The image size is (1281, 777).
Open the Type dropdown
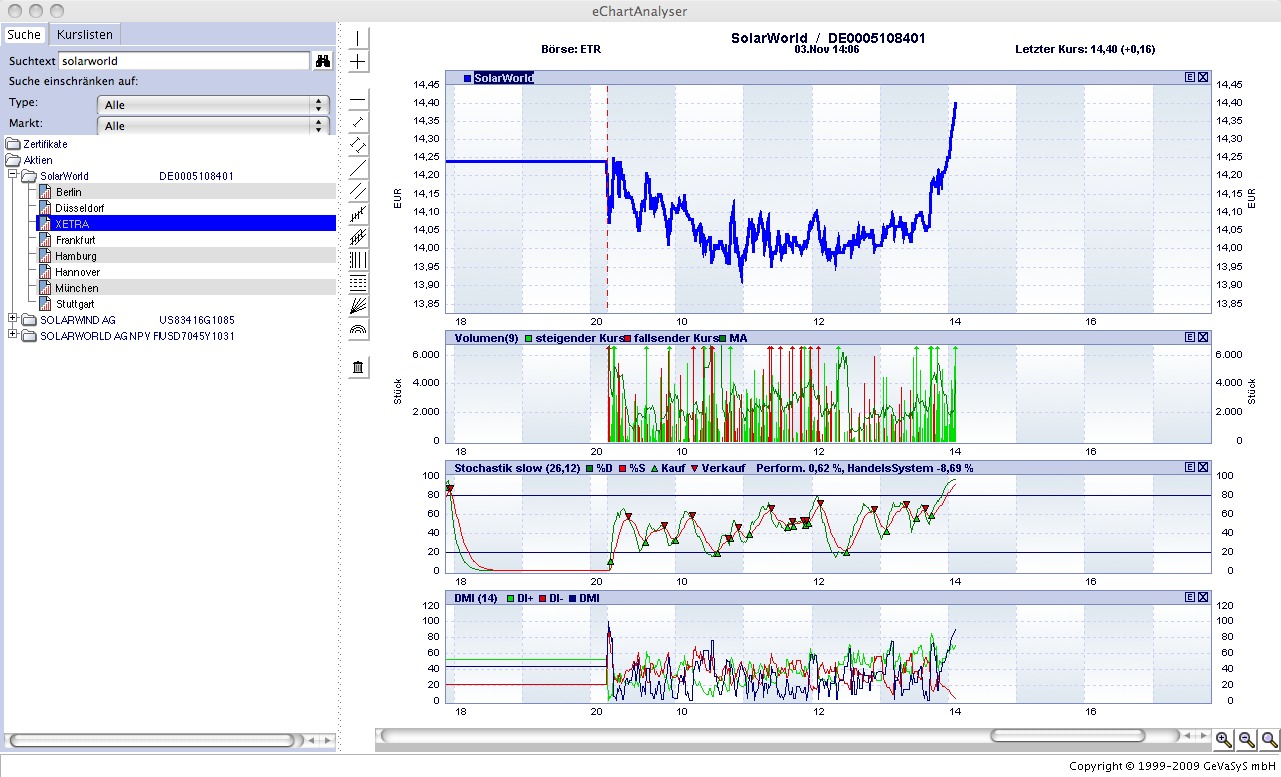[x=213, y=104]
